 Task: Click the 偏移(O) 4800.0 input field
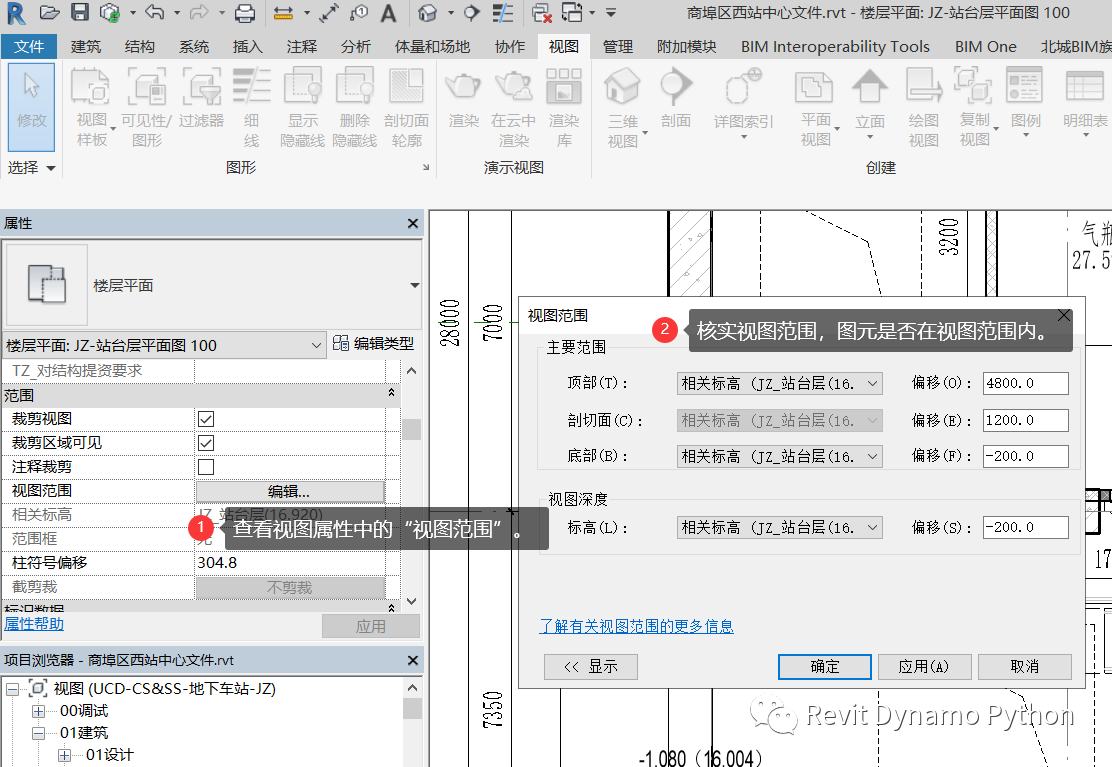(x=1025, y=384)
